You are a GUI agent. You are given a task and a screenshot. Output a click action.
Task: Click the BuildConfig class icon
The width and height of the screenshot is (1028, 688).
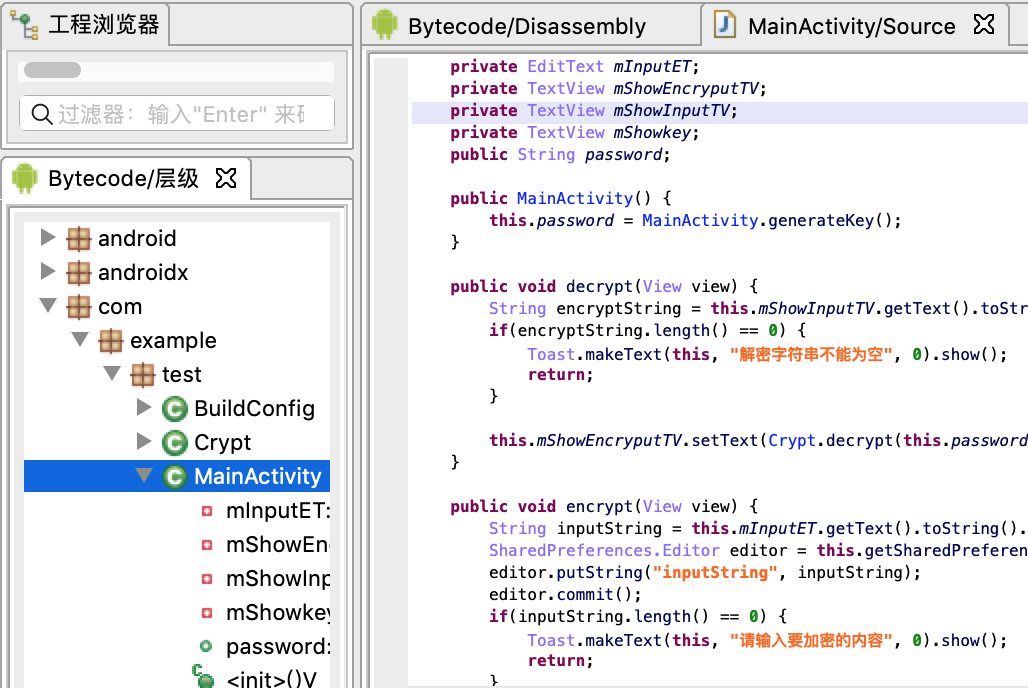point(174,409)
